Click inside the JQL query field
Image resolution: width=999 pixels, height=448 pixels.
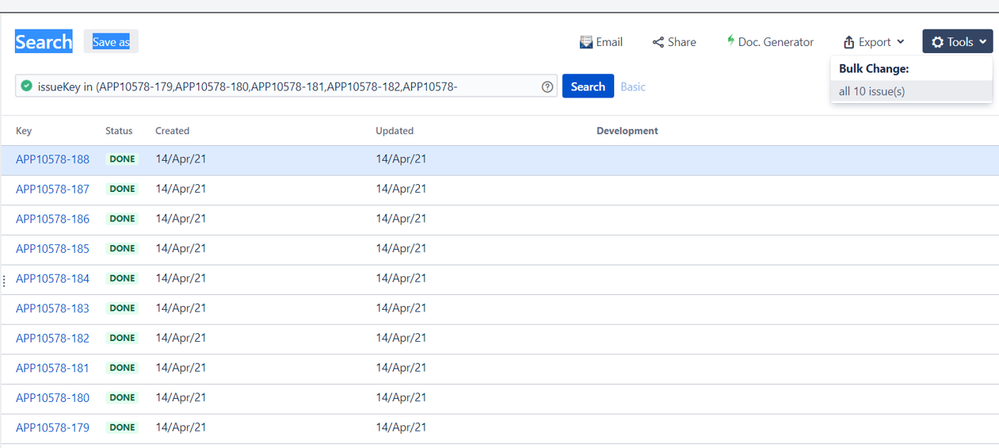click(286, 86)
